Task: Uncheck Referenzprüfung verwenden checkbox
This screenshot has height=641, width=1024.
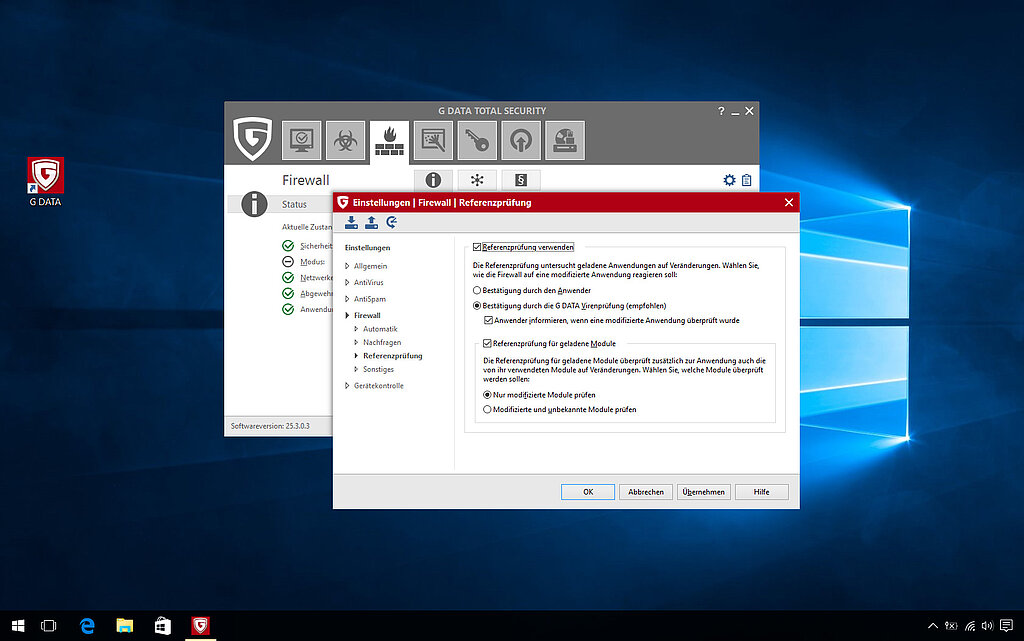Action: coord(477,247)
